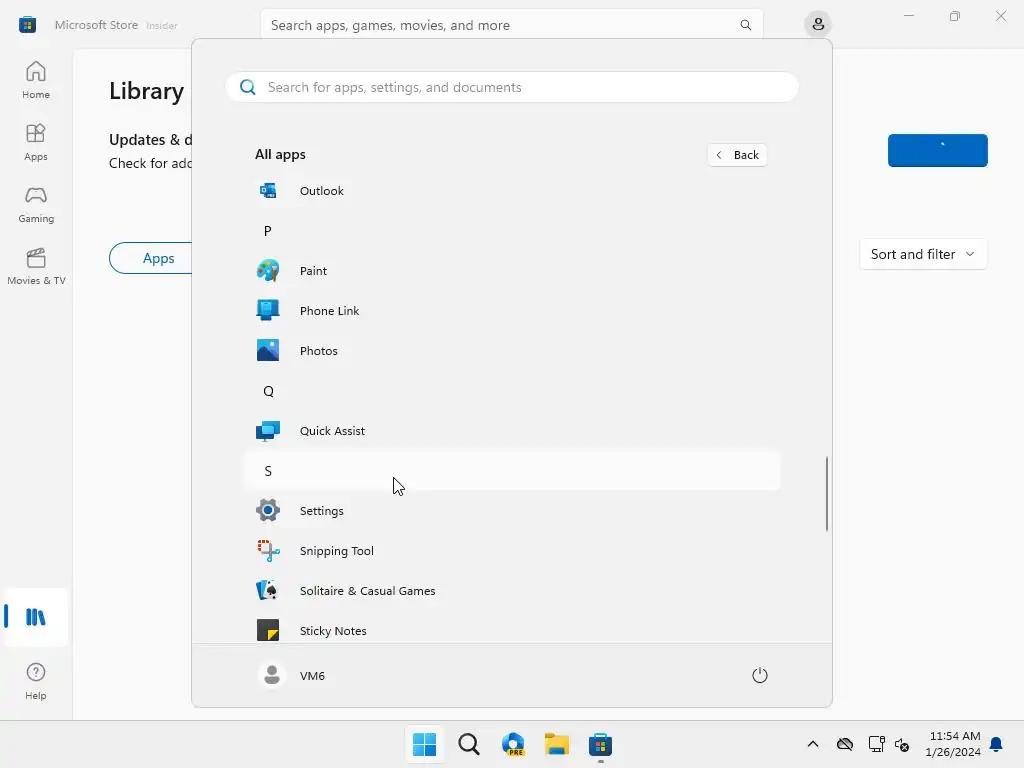This screenshot has height=768, width=1024.
Task: Open the Sticky Notes icon
Action: (x=268, y=631)
